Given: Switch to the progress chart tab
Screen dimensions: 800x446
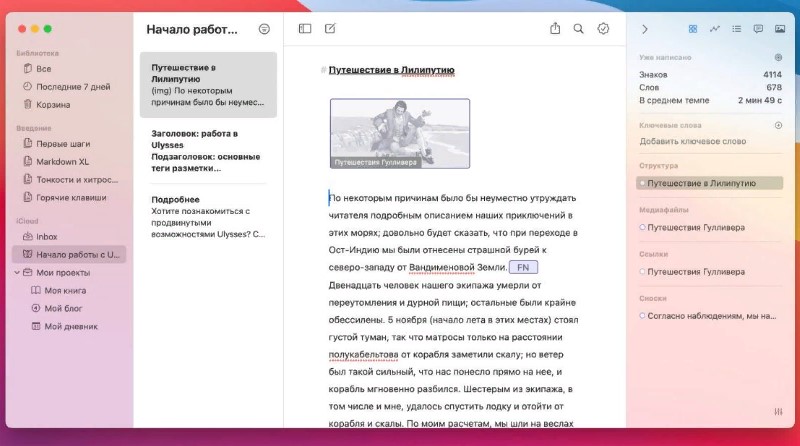Looking at the screenshot, I should point(715,29).
